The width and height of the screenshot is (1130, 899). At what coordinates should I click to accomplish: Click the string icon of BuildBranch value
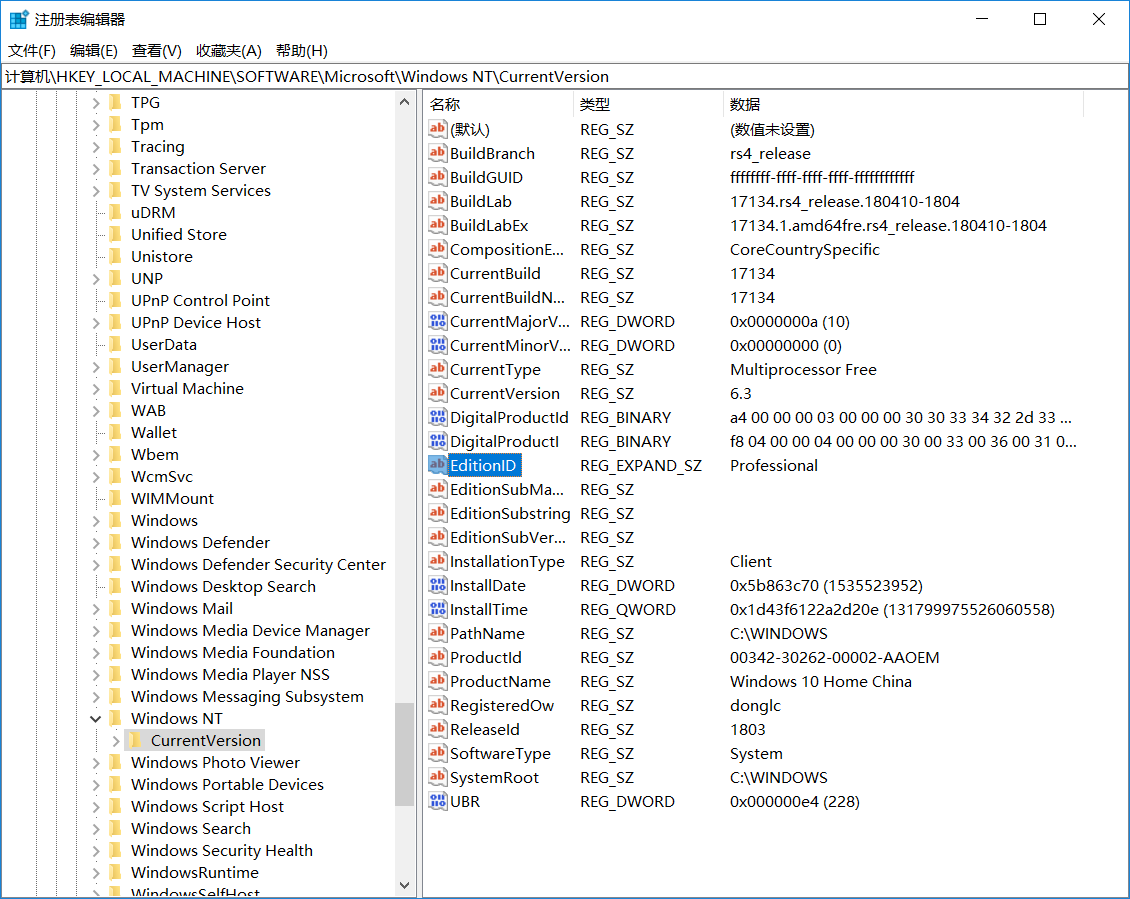click(x=437, y=153)
